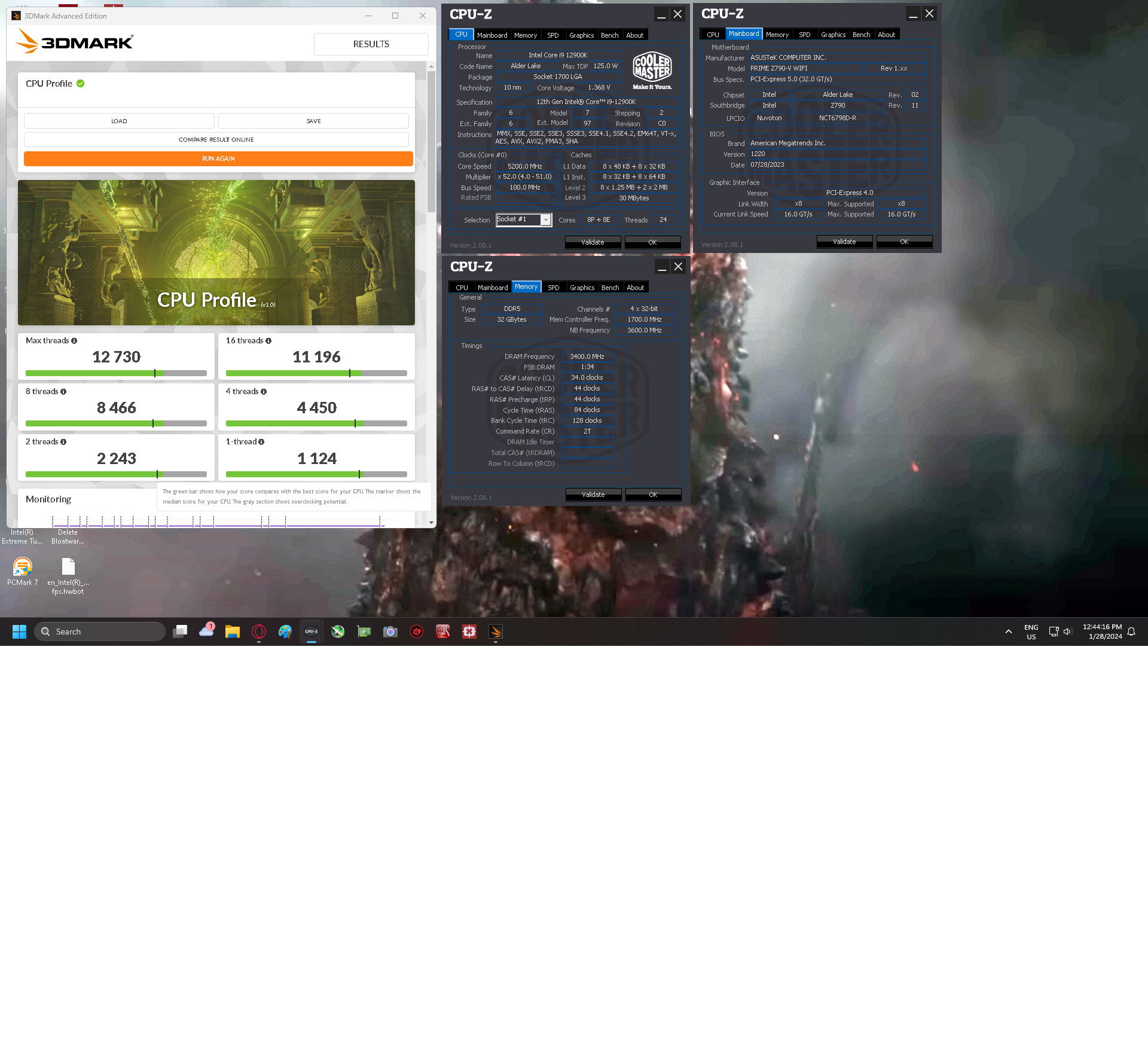Click the CPU-Z taskbar icon

click(x=312, y=632)
